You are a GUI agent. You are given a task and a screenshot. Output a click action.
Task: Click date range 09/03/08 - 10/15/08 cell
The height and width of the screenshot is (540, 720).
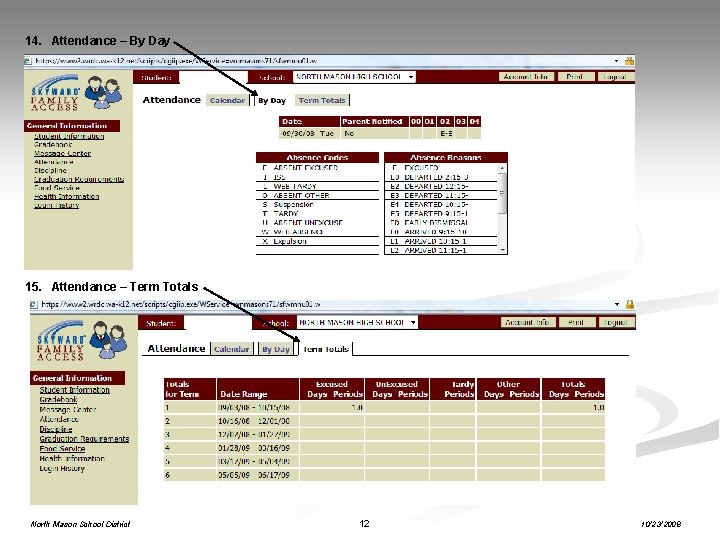(258, 407)
